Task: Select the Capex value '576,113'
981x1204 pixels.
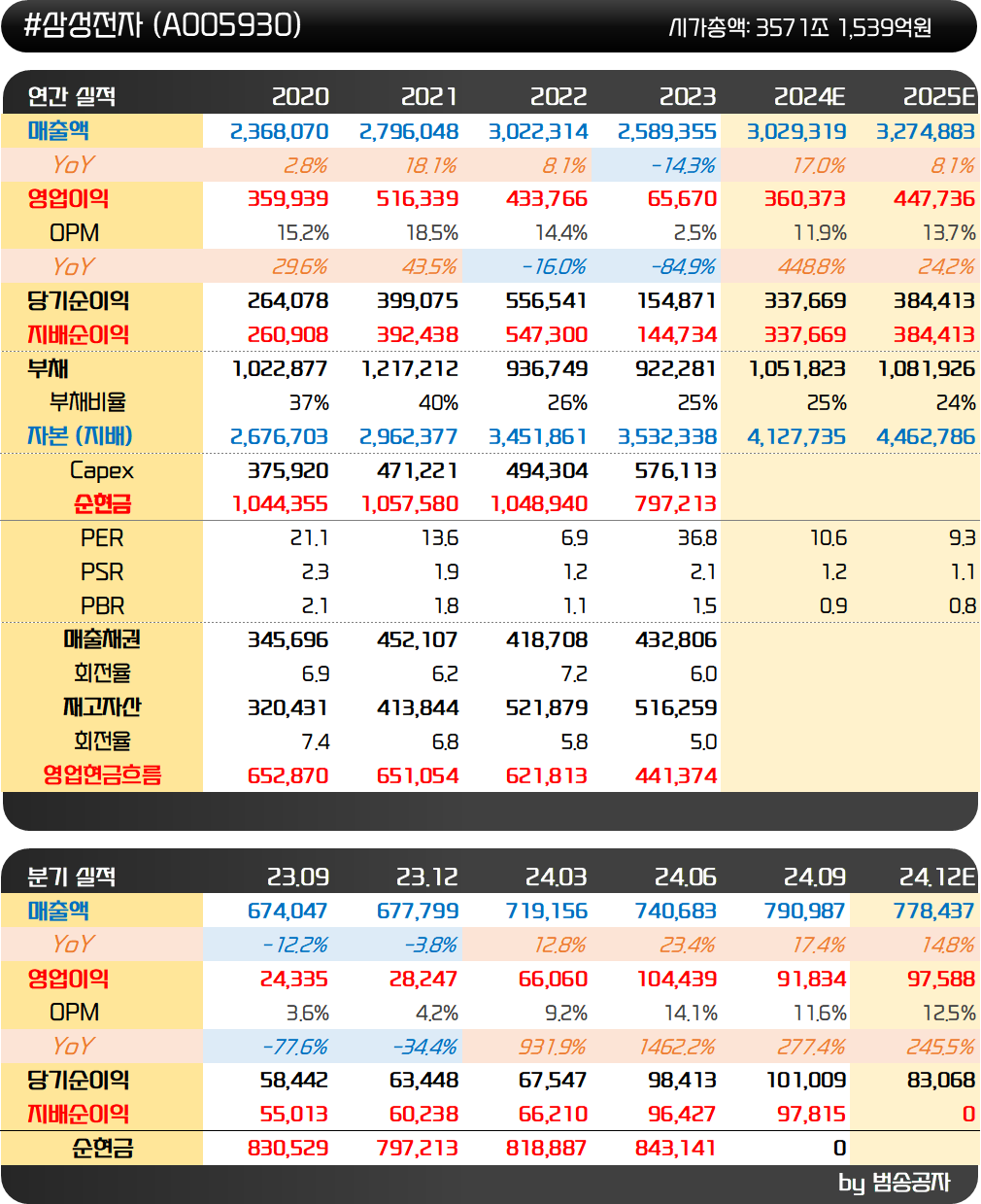Action: pyautogui.click(x=676, y=471)
